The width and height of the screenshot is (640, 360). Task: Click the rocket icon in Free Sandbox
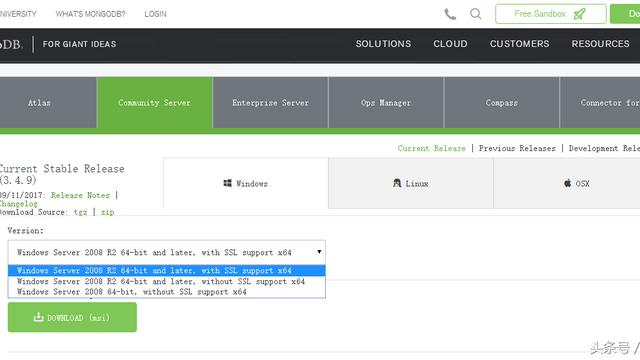[x=579, y=14]
